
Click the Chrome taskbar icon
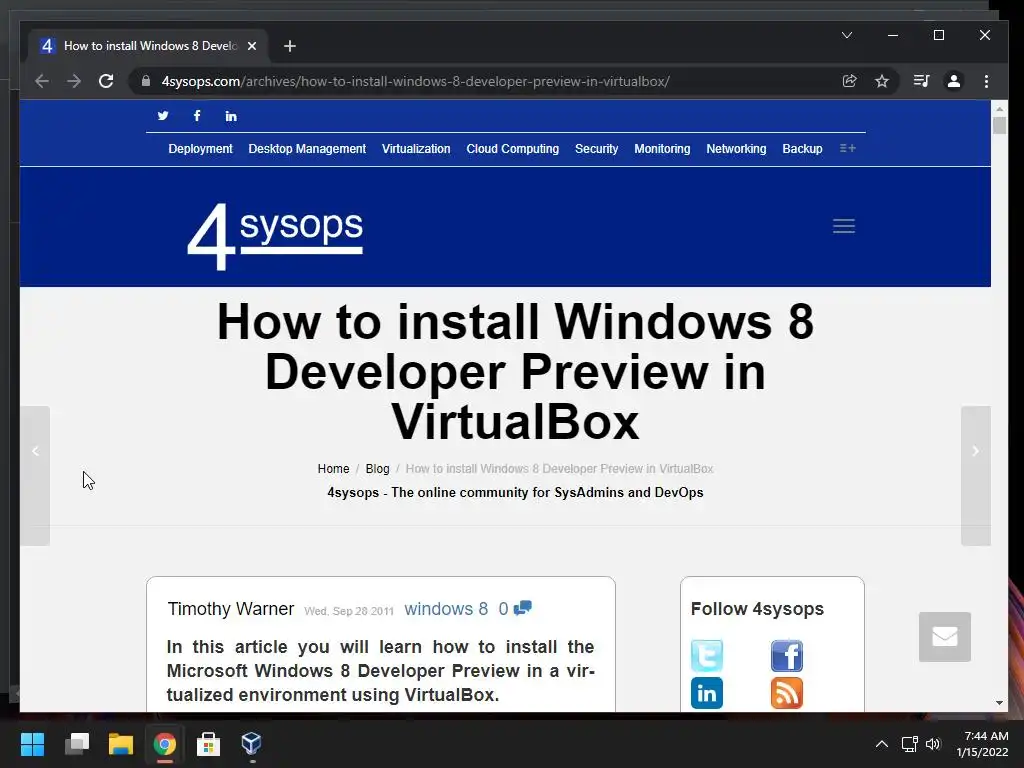pos(165,744)
